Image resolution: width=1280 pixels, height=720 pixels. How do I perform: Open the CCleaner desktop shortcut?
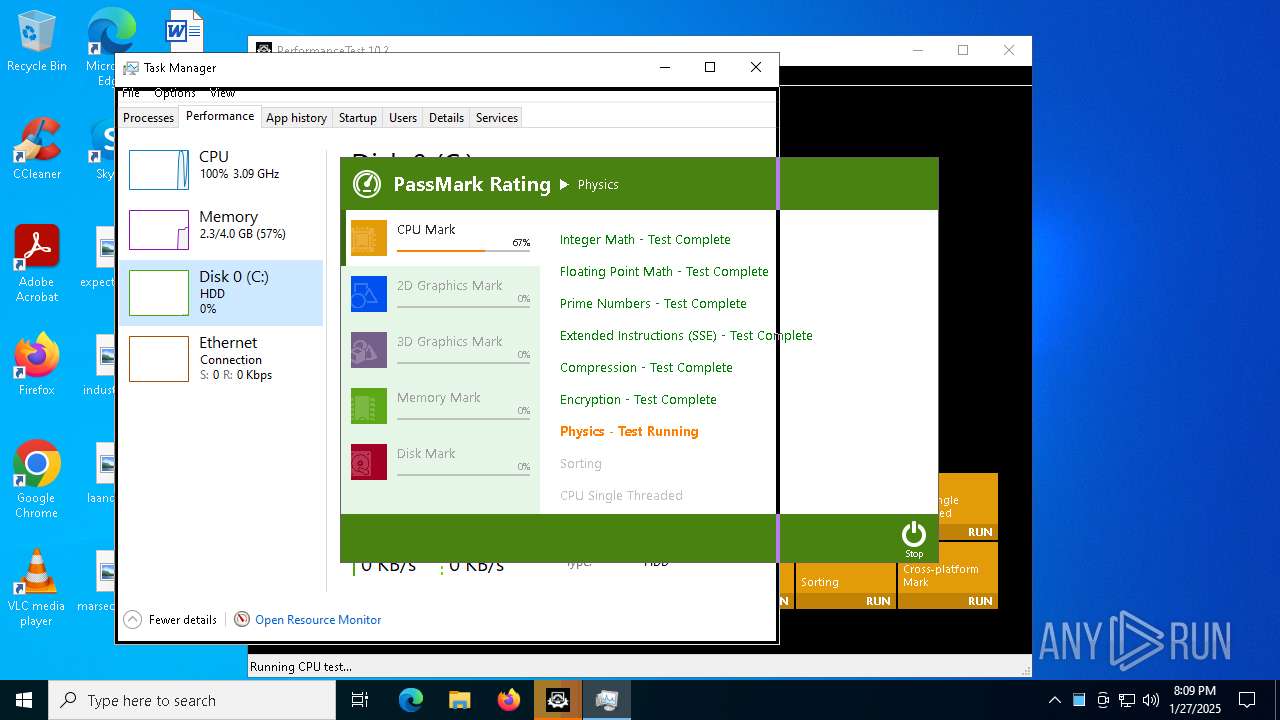(37, 149)
